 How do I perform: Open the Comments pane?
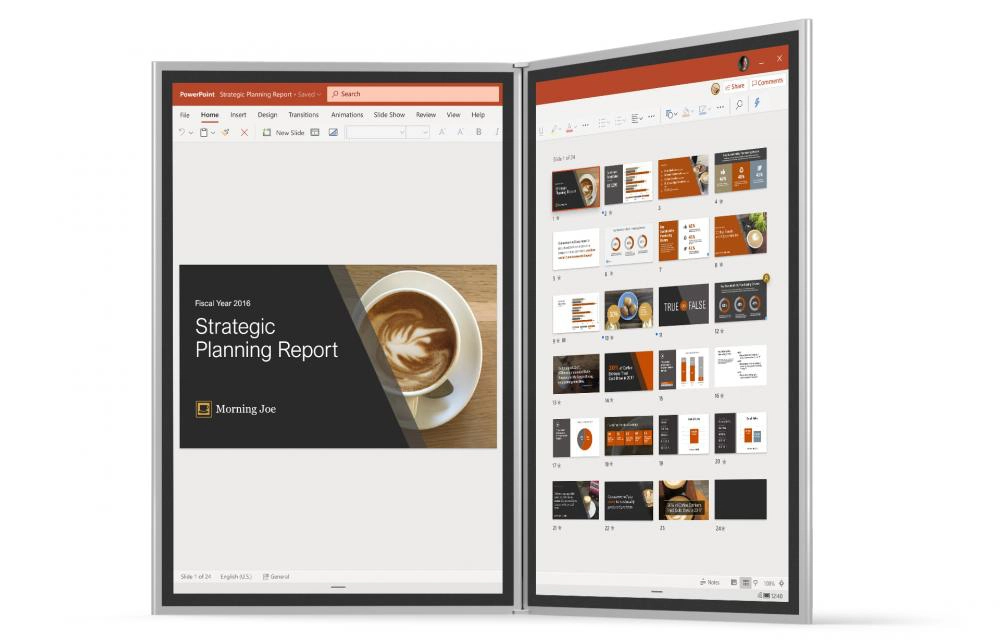(x=767, y=82)
